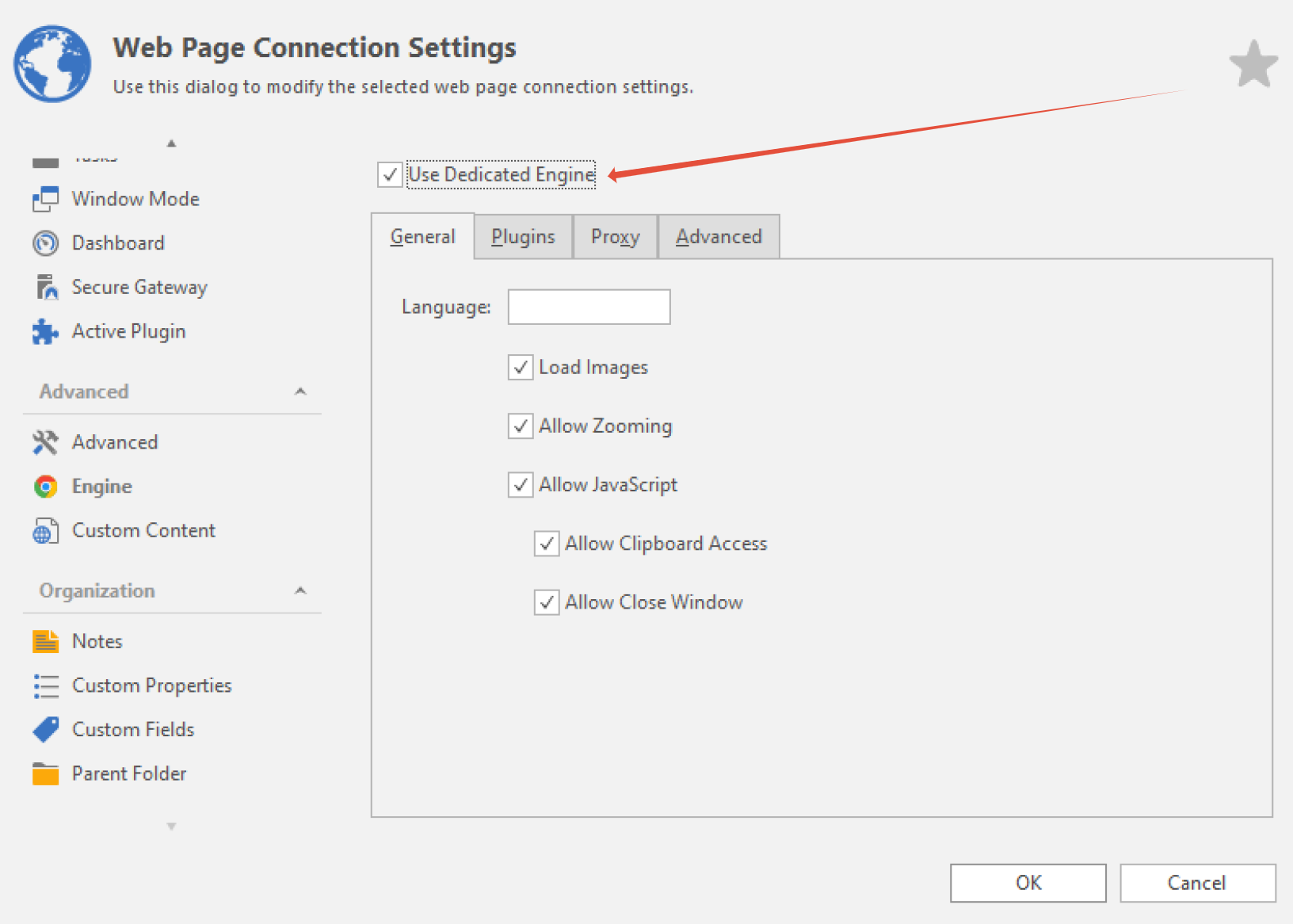
Task: Click the Notes icon under Organization
Action: click(45, 641)
